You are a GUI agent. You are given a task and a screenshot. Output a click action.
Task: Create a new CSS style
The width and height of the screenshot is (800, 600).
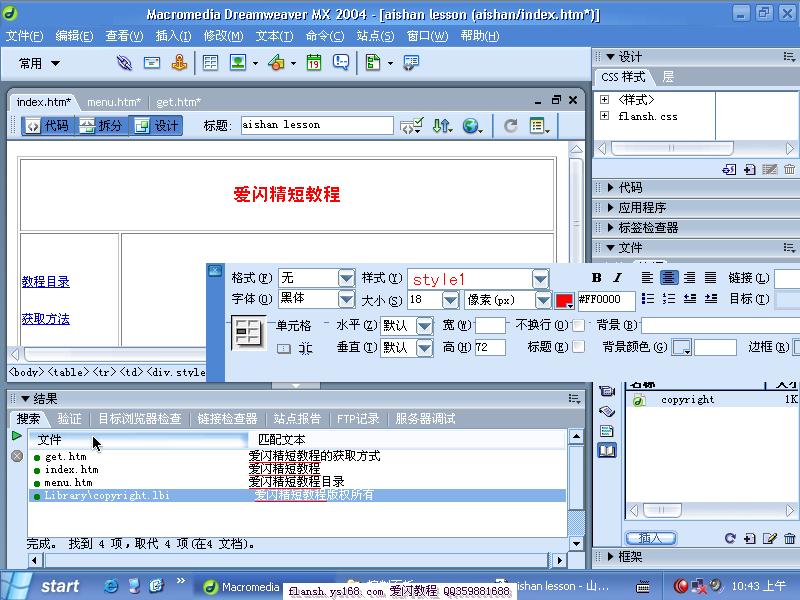click(749, 169)
